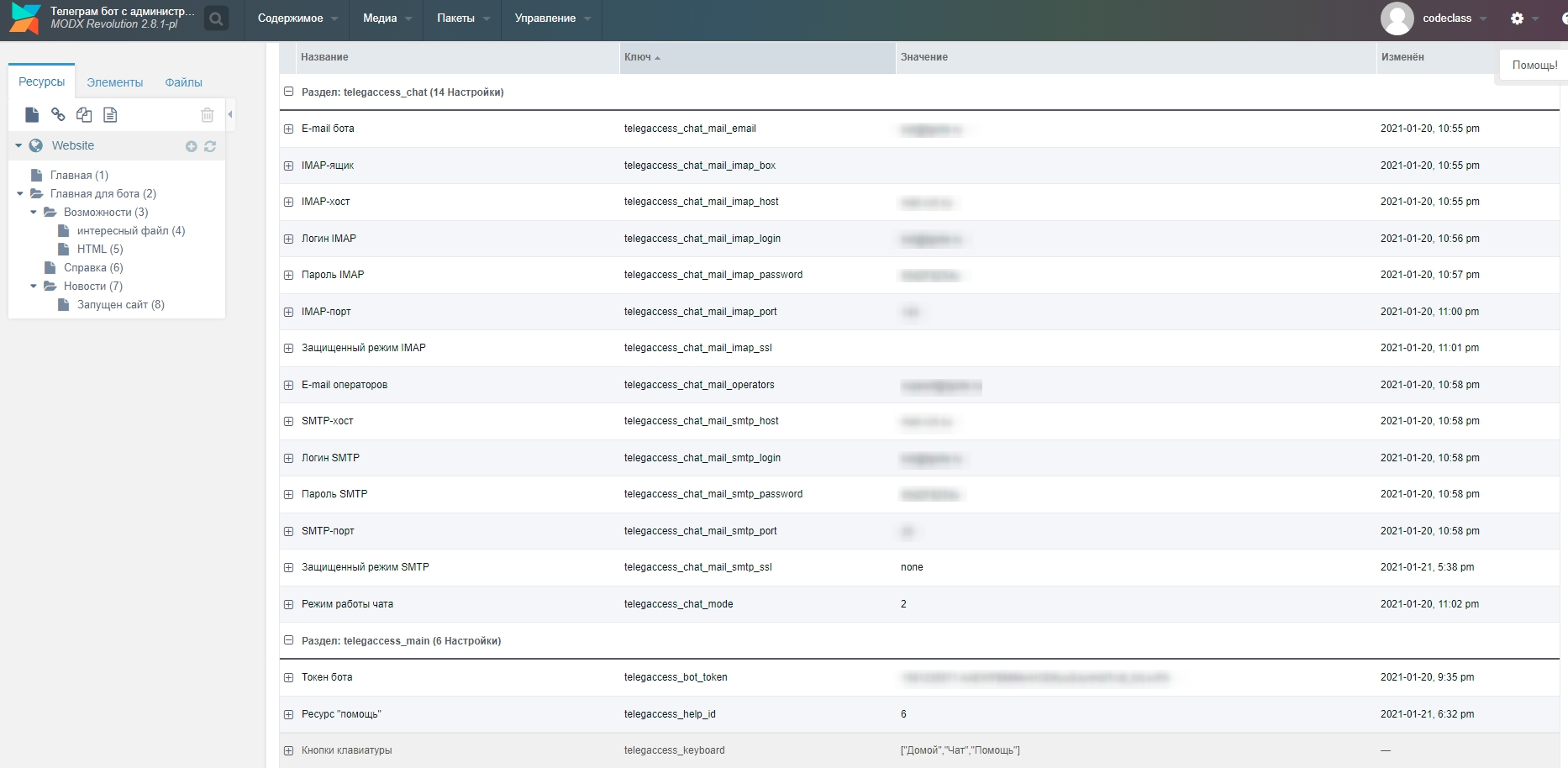This screenshot has height=768, width=1568.
Task: Open the codeclass user dropdown
Action: coord(1455,18)
